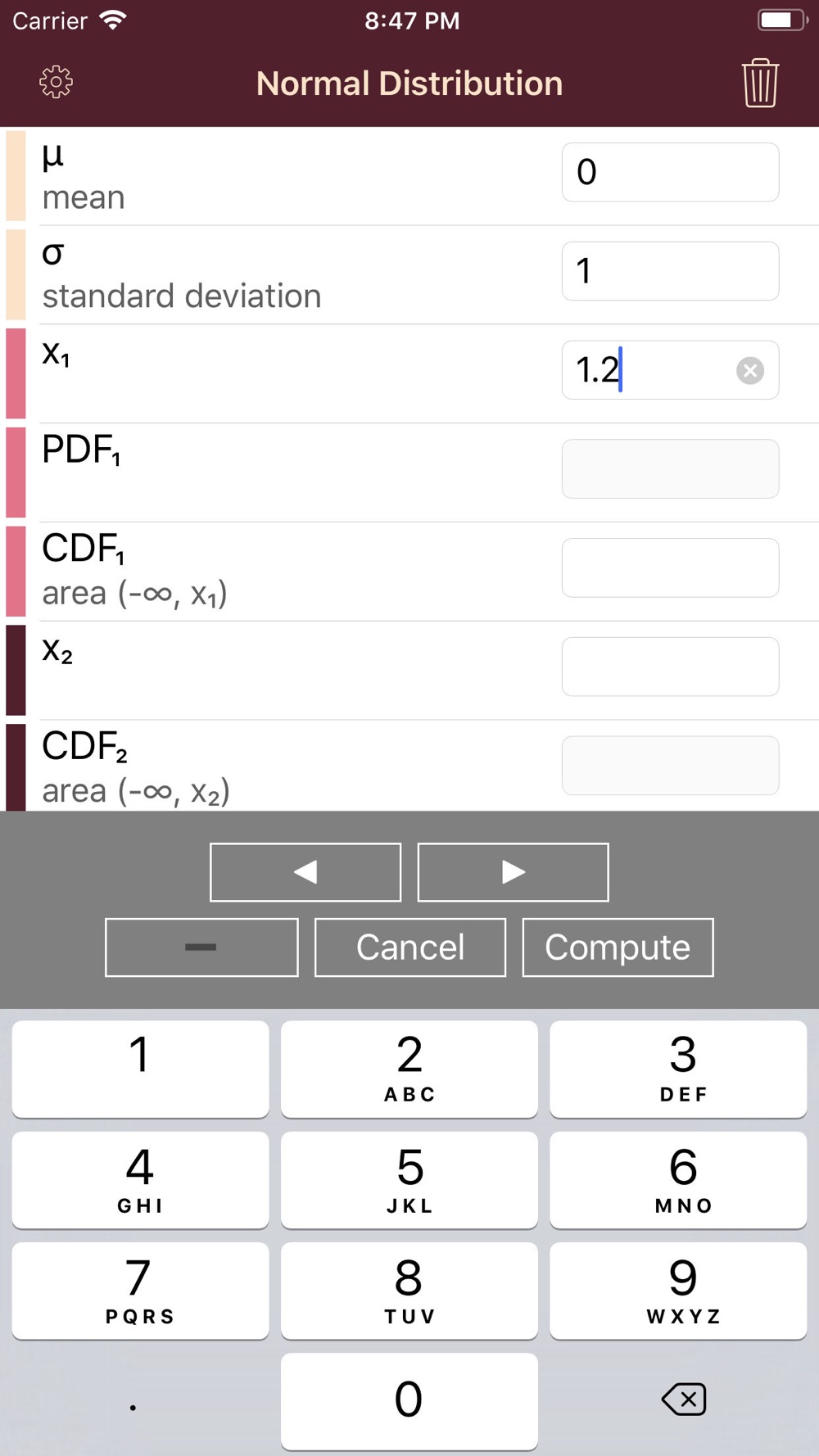Tap the minus sign button
The height and width of the screenshot is (1456, 819).
click(201, 947)
